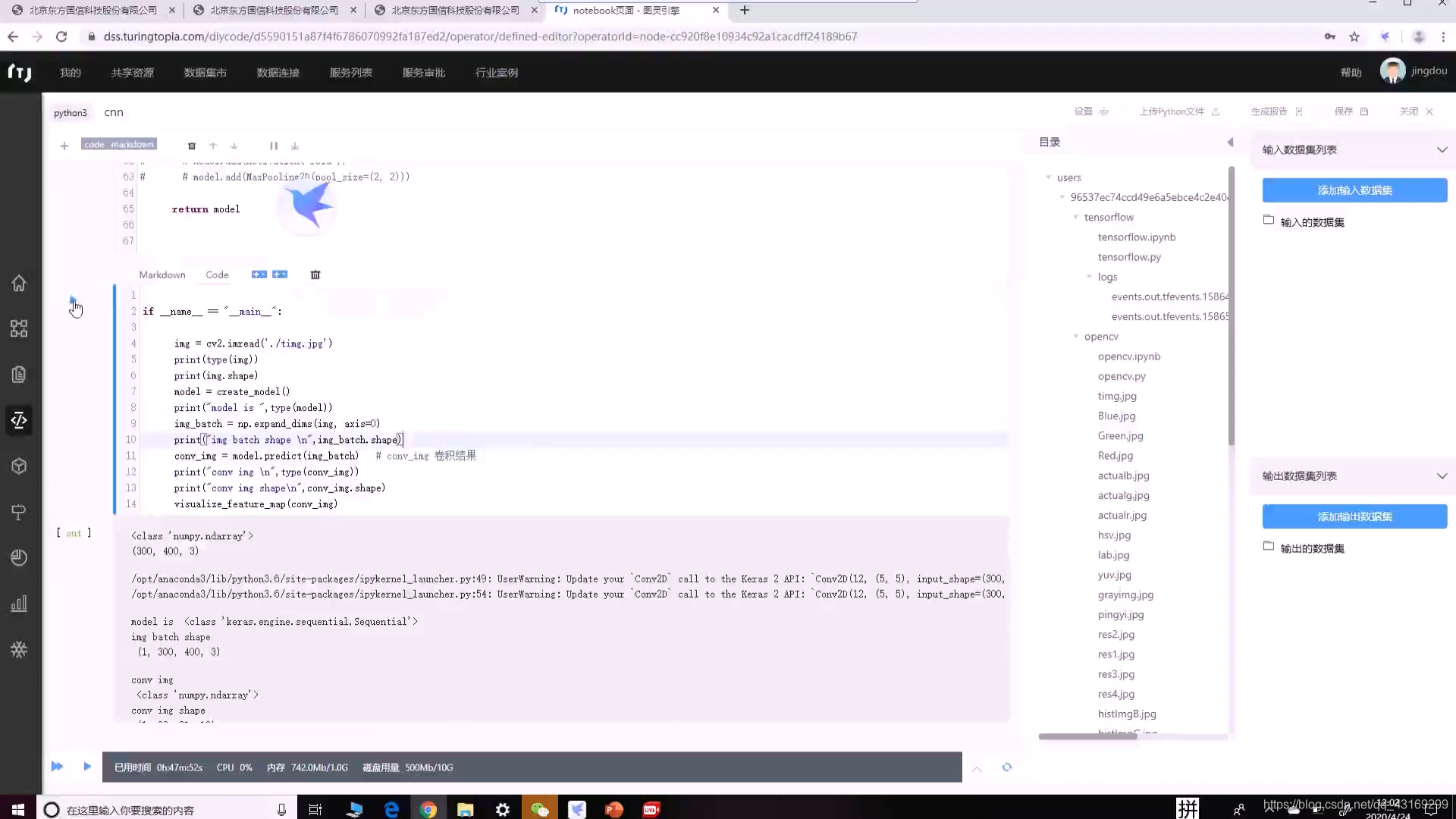
Task: Collapse the opencv folder in directory tree
Action: pyautogui.click(x=1075, y=336)
